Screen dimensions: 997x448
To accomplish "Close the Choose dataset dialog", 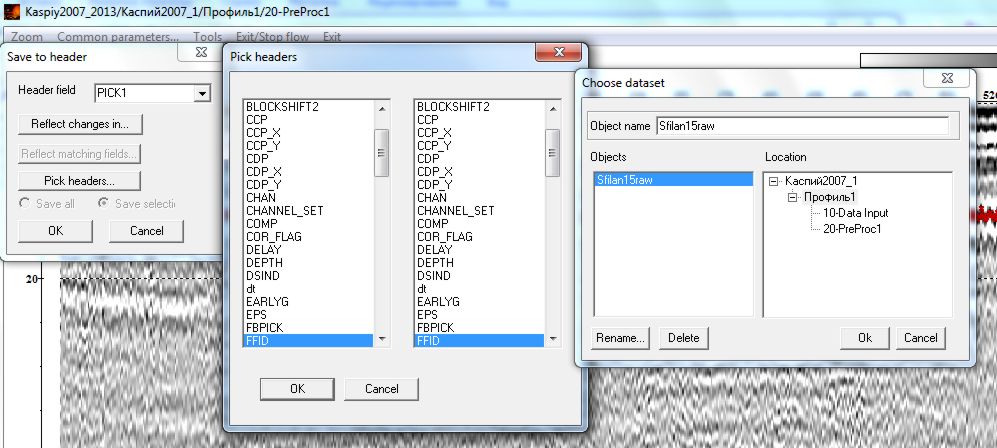I will point(947,78).
